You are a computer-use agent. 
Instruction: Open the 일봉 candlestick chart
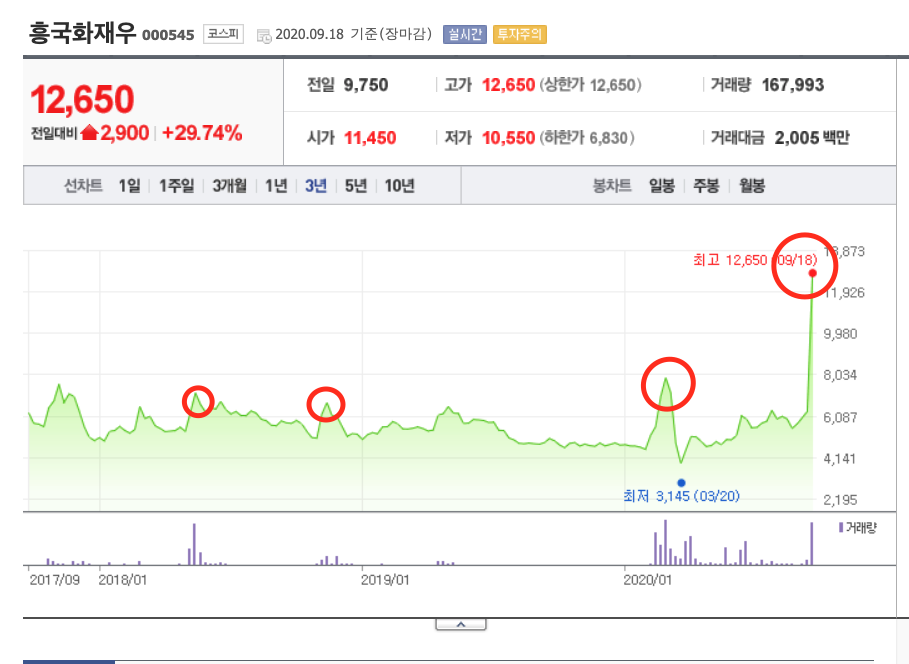(661, 186)
